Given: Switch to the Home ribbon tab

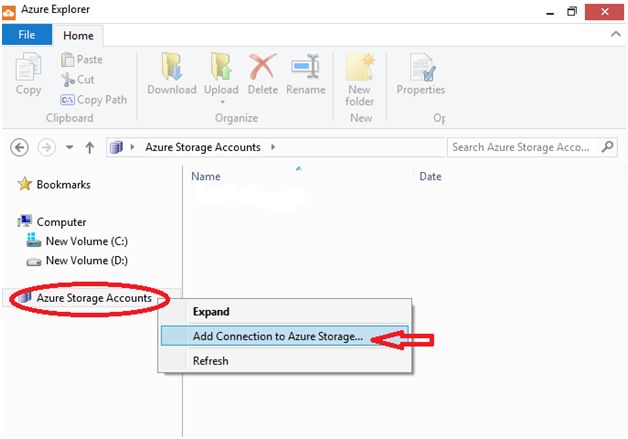Looking at the screenshot, I should point(78,36).
